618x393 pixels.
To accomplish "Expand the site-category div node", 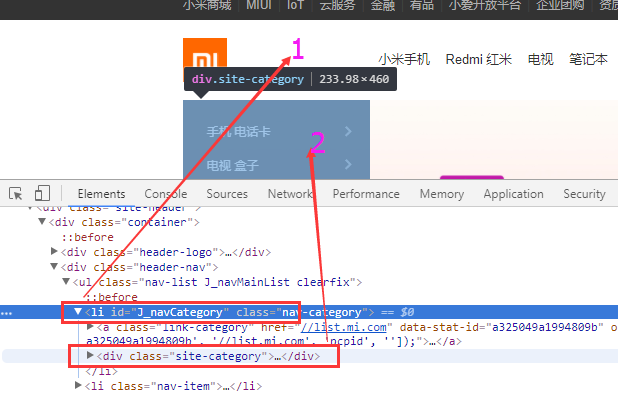I will [x=90, y=356].
